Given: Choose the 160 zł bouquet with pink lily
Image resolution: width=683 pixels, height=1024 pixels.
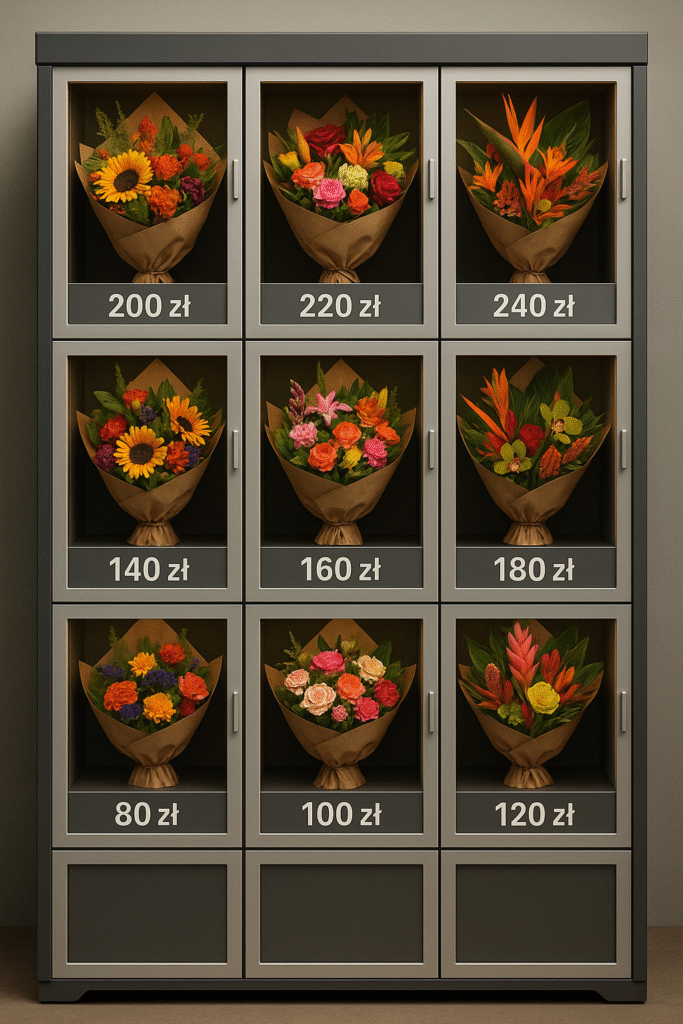Looking at the screenshot, I should coord(340,452).
